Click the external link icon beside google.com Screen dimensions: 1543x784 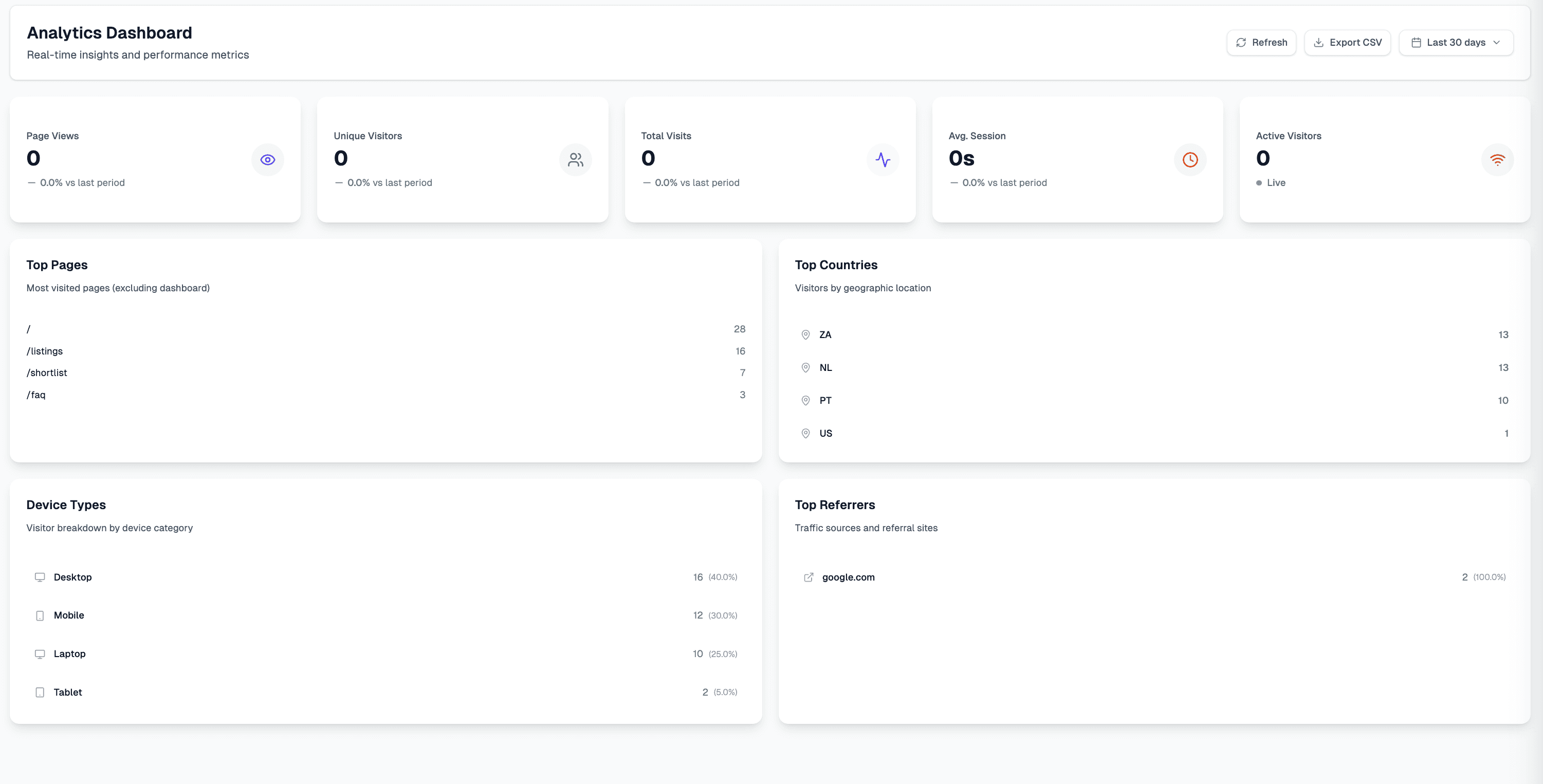(808, 577)
